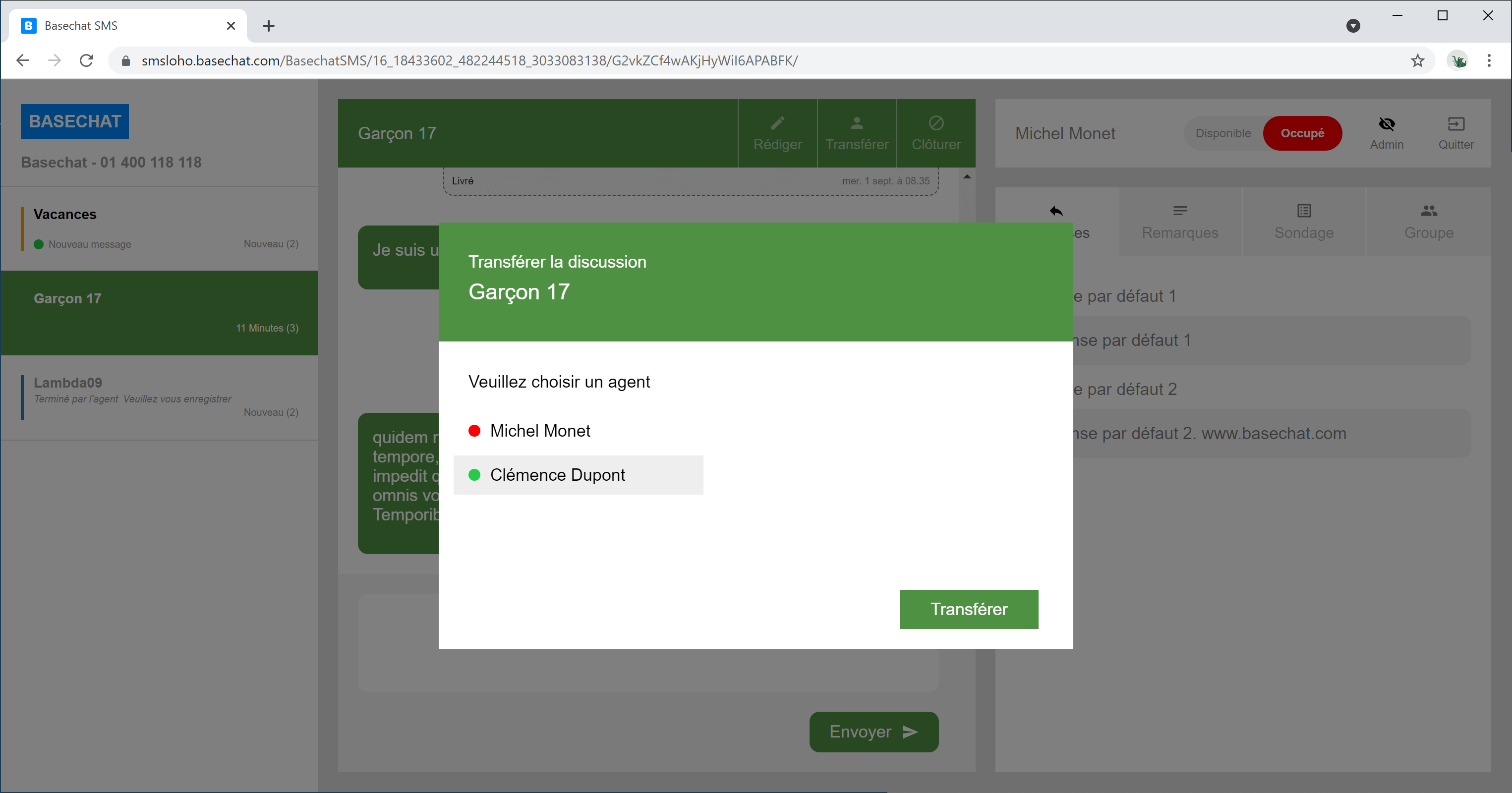Click the Clôturer circle-slash icon
Screen dimensions: 1512x793
tap(935, 123)
